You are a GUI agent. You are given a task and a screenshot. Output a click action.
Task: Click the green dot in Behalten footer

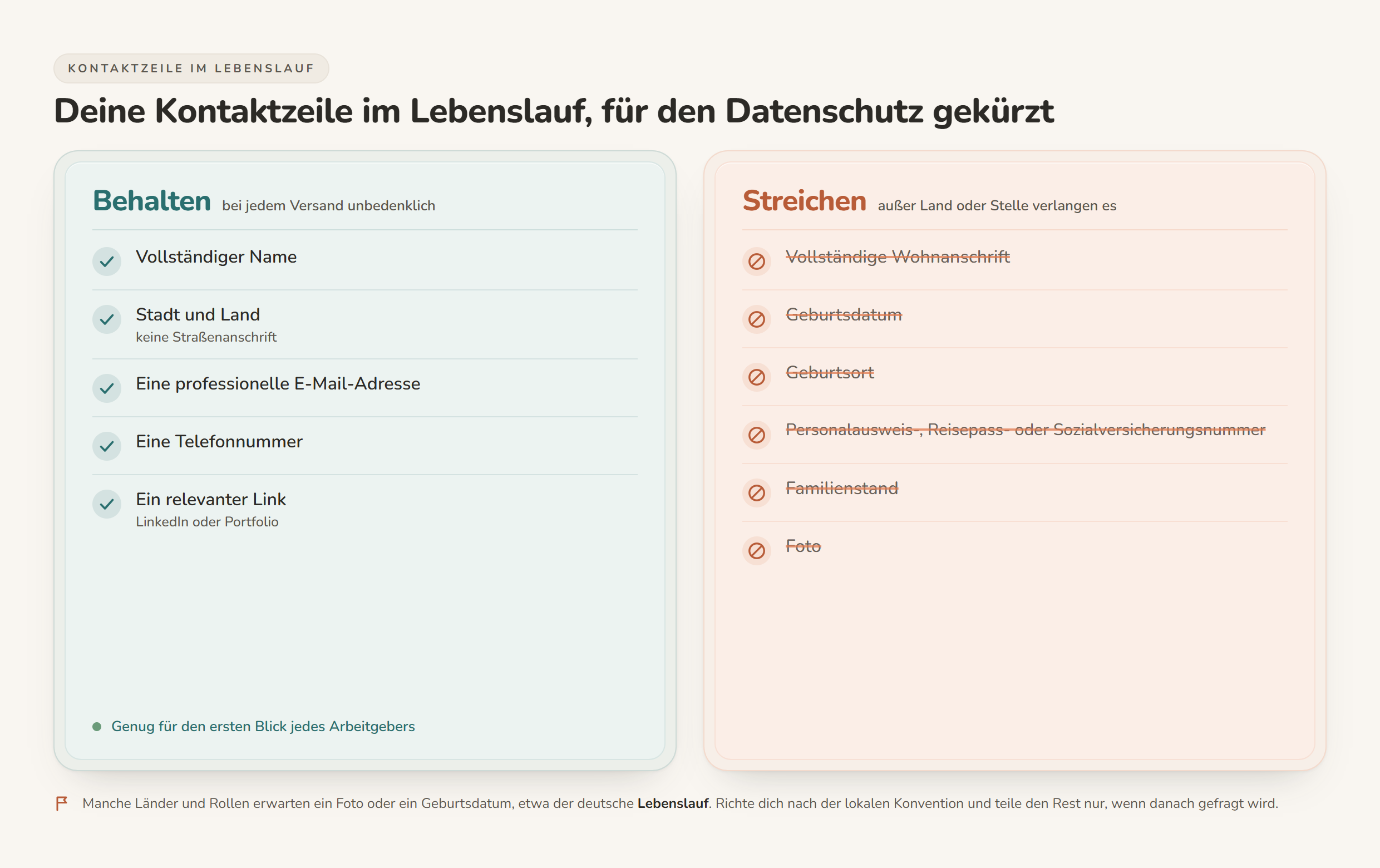tap(97, 727)
